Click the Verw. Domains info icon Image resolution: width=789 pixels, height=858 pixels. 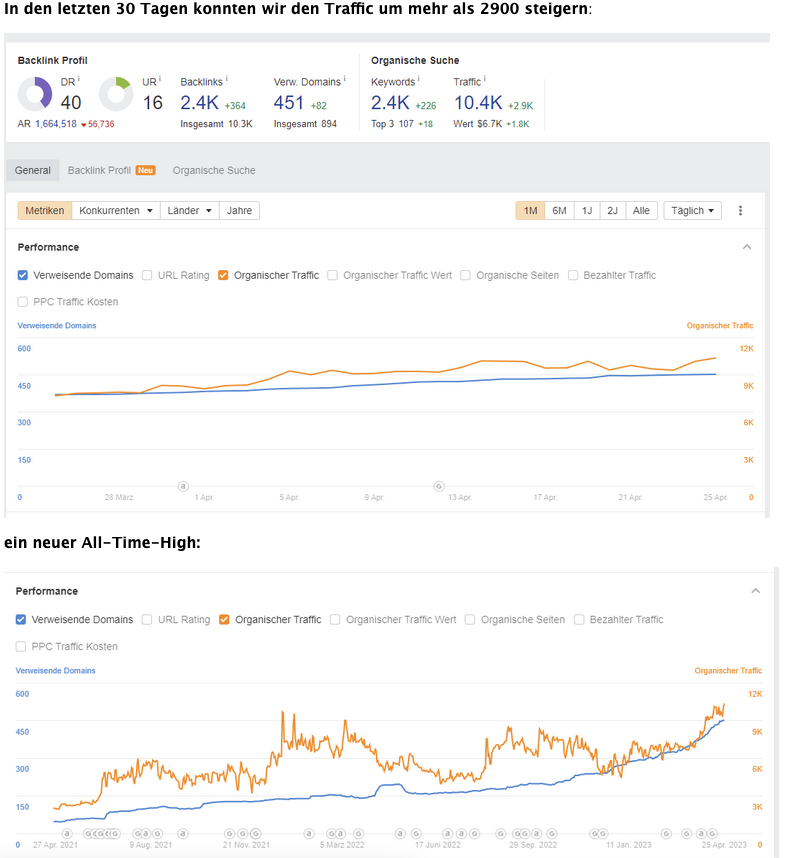343,79
